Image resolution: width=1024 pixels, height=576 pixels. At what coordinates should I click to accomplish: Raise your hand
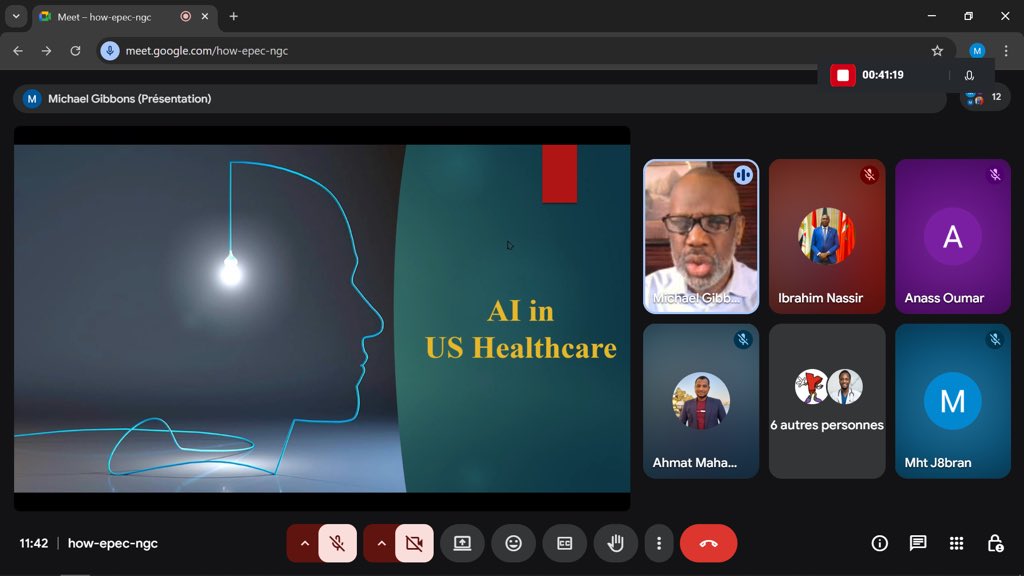pos(615,543)
